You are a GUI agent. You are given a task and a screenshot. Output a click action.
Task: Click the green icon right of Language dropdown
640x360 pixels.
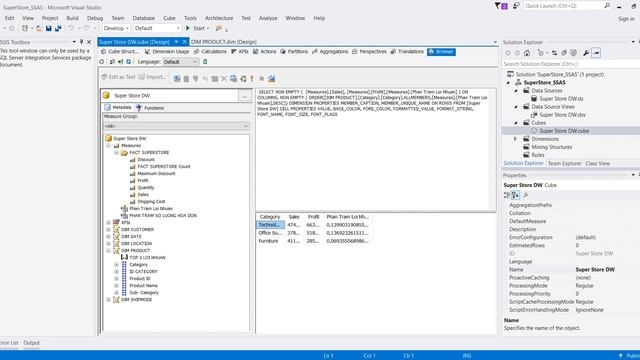[x=205, y=62]
